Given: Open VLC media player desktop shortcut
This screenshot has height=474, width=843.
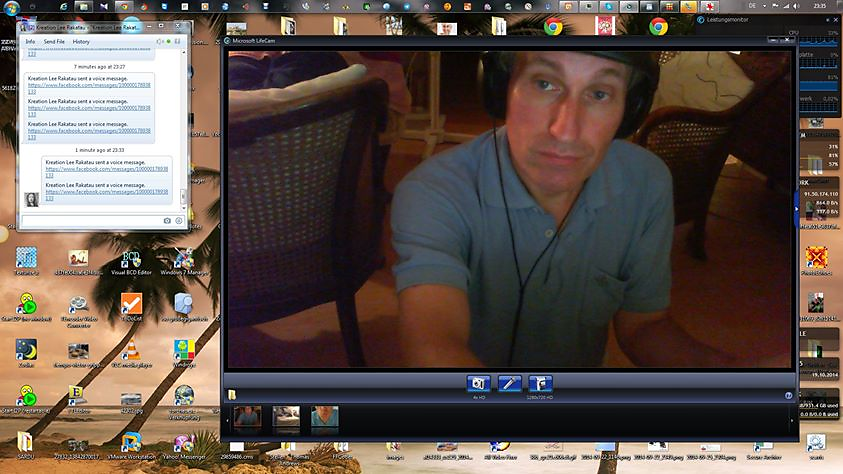Looking at the screenshot, I should tap(131, 350).
